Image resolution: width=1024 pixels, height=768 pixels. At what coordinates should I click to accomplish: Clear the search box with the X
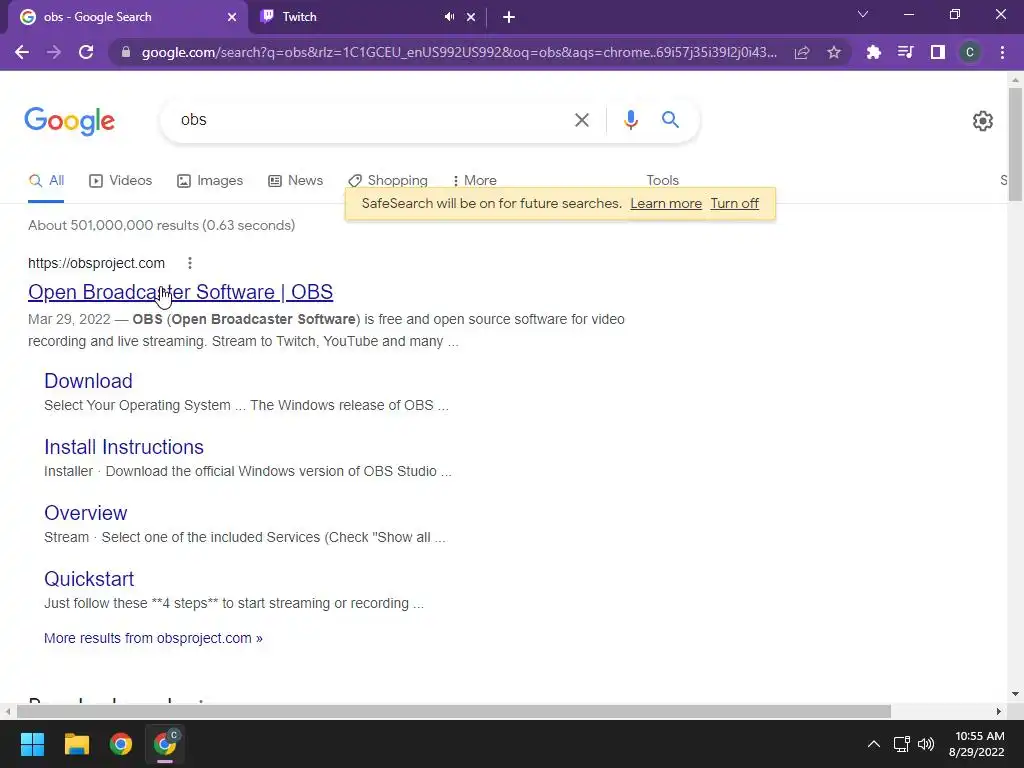tap(581, 120)
